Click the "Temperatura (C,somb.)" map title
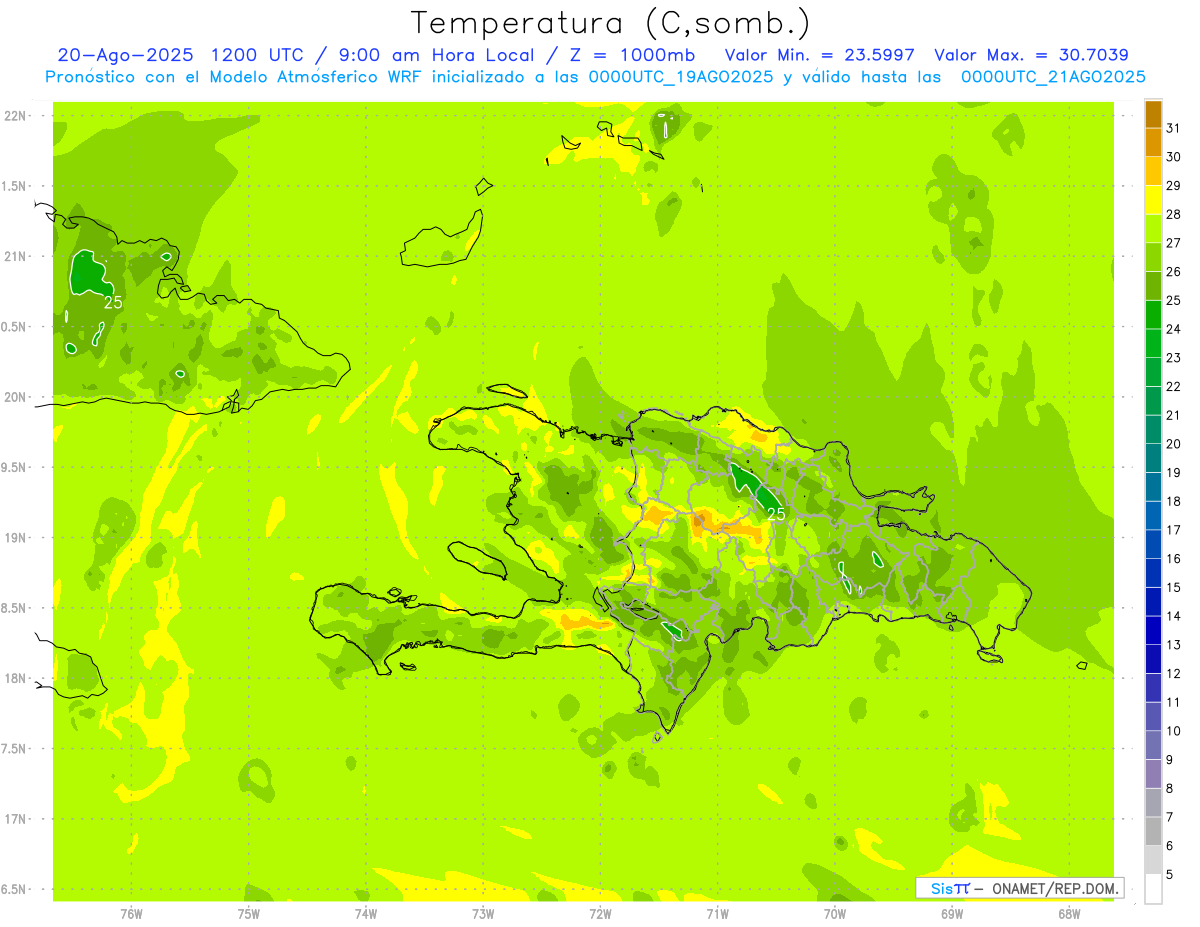The width and height of the screenshot is (1200, 927). click(x=610, y=24)
